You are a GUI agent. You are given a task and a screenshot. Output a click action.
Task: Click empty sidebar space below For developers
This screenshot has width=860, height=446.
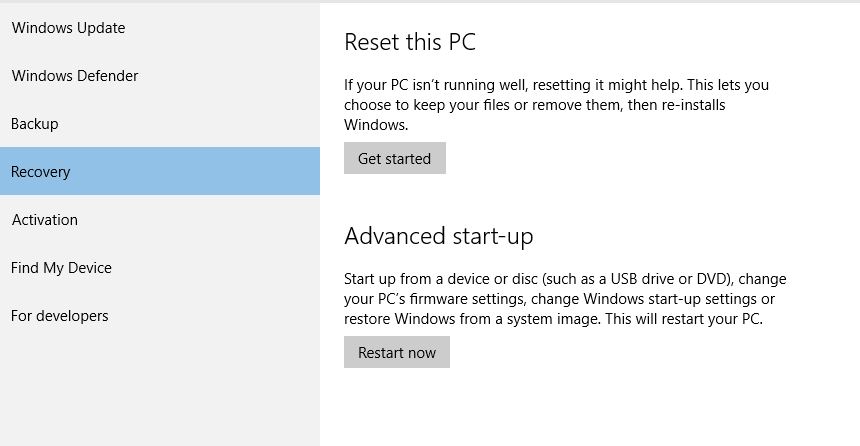coord(160,390)
